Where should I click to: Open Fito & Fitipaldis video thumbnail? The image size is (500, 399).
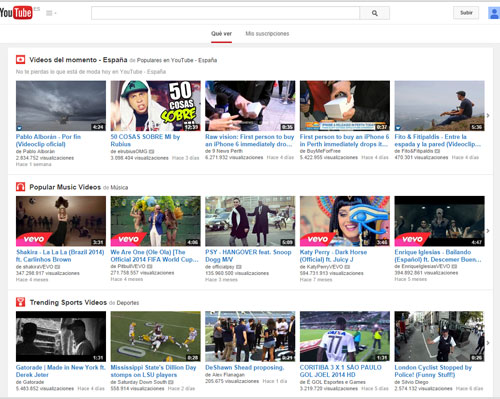pos(440,106)
